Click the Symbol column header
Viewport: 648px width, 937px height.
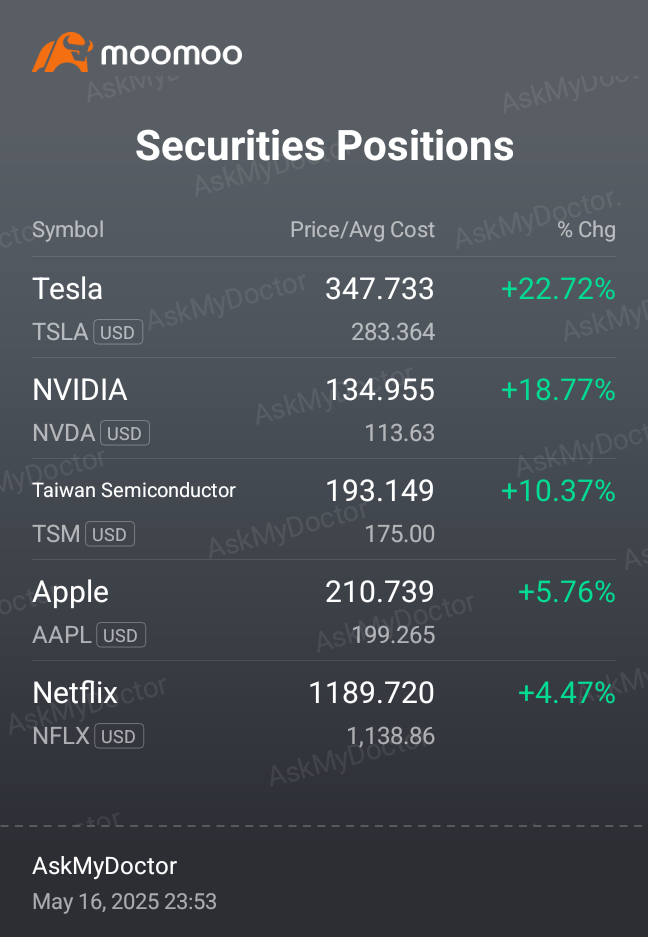pyautogui.click(x=68, y=229)
